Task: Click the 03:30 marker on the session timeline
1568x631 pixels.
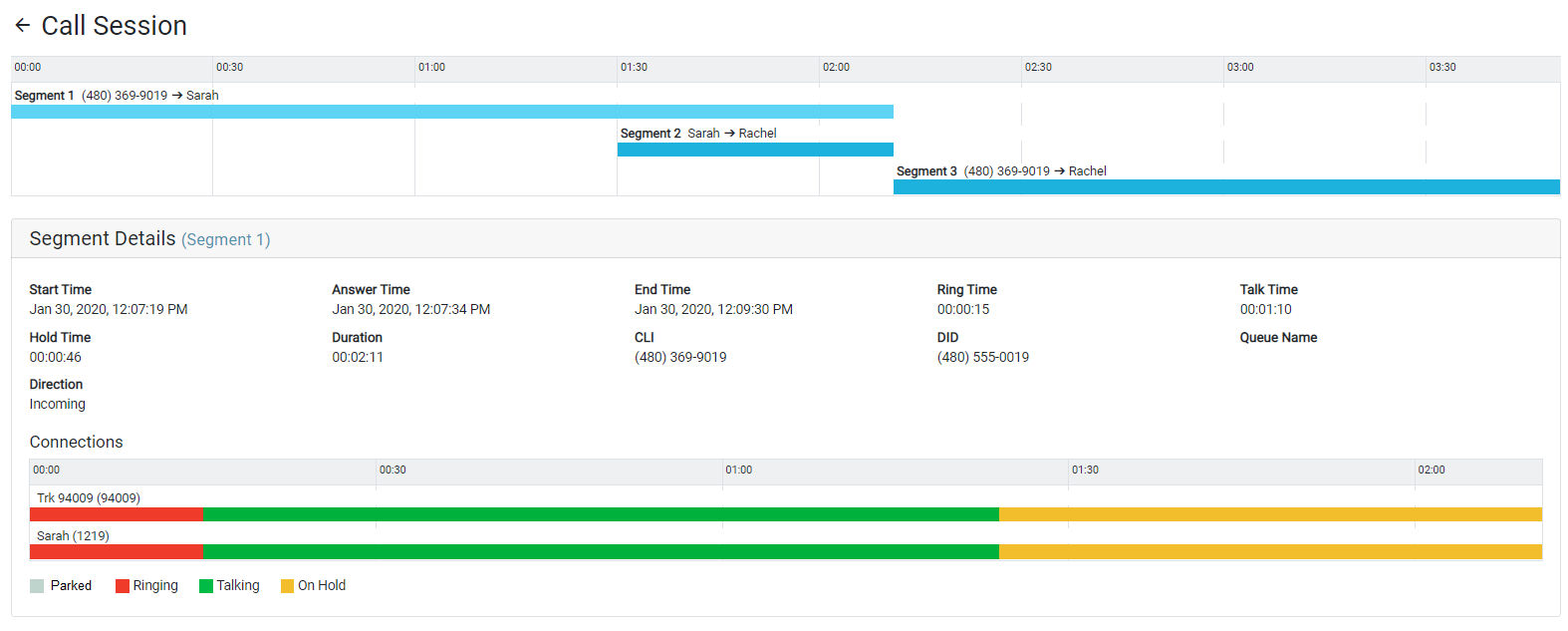Action: 1441,68
